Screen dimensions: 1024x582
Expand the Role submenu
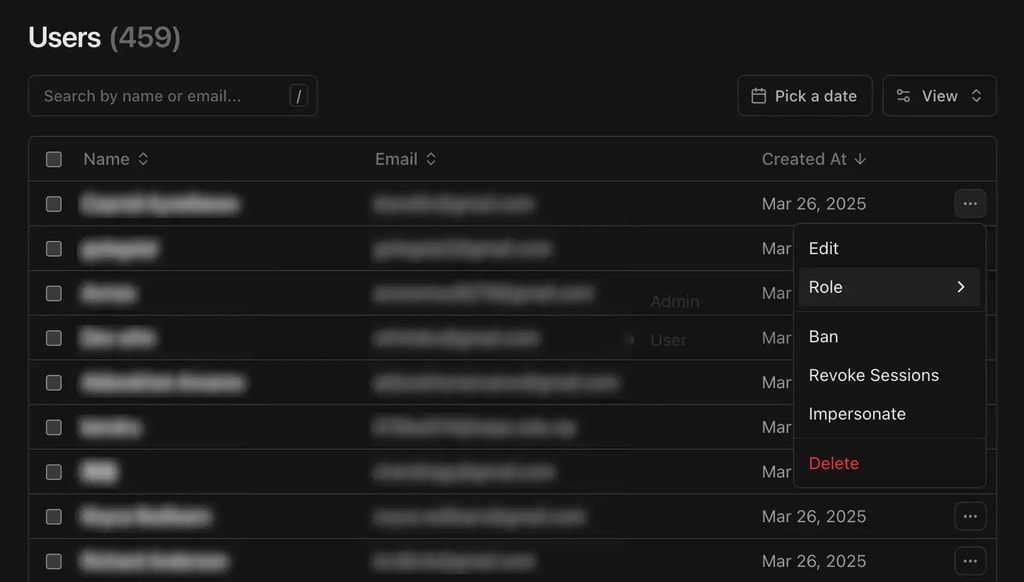pos(889,287)
